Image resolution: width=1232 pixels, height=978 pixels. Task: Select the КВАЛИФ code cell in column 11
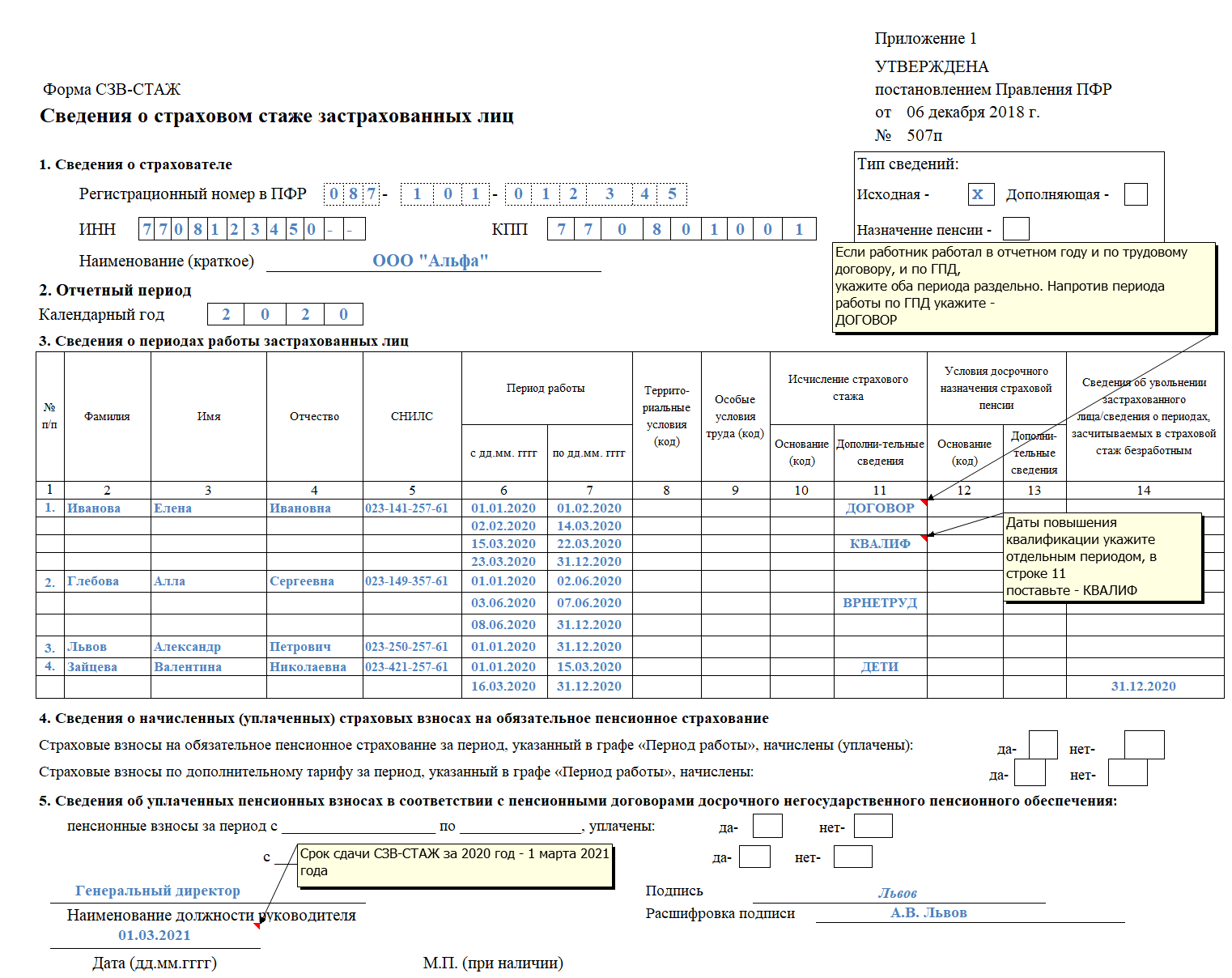pyautogui.click(x=880, y=544)
